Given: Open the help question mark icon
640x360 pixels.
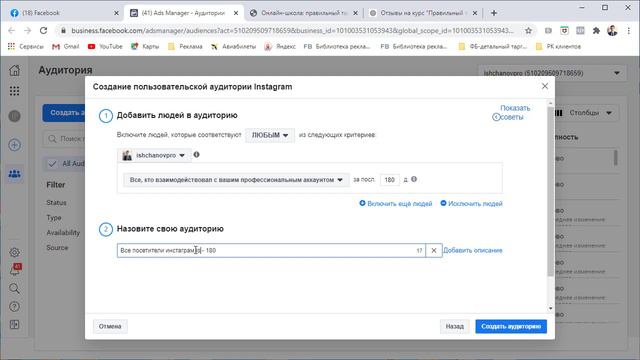Looking at the screenshot, I should coord(14,307).
